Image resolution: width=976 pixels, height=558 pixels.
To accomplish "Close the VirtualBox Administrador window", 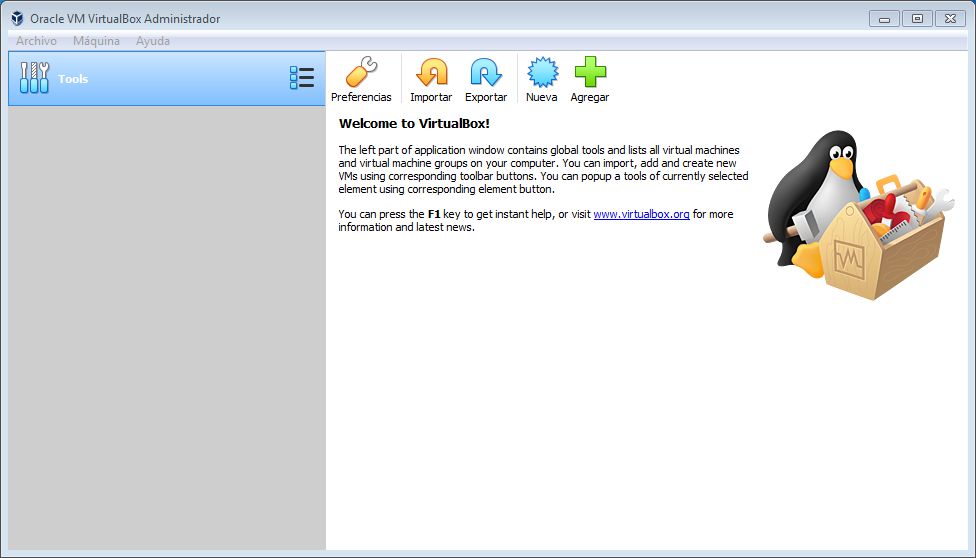I will click(950, 18).
